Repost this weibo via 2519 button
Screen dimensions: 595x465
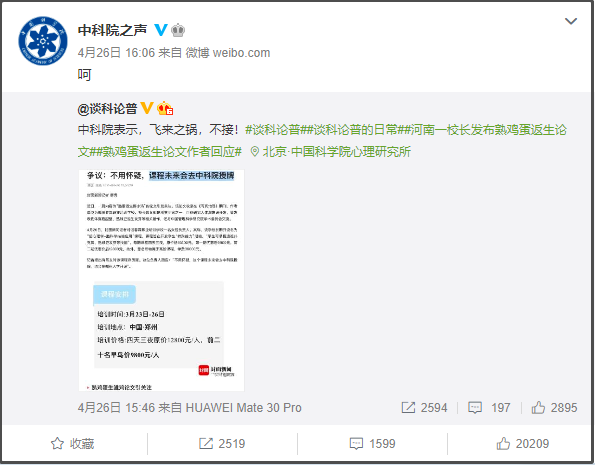[x=222, y=443]
